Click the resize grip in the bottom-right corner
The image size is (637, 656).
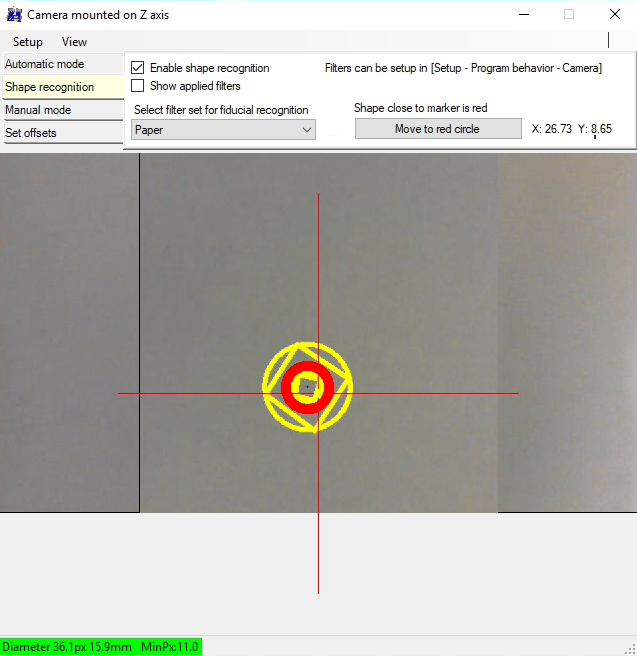coord(630,649)
